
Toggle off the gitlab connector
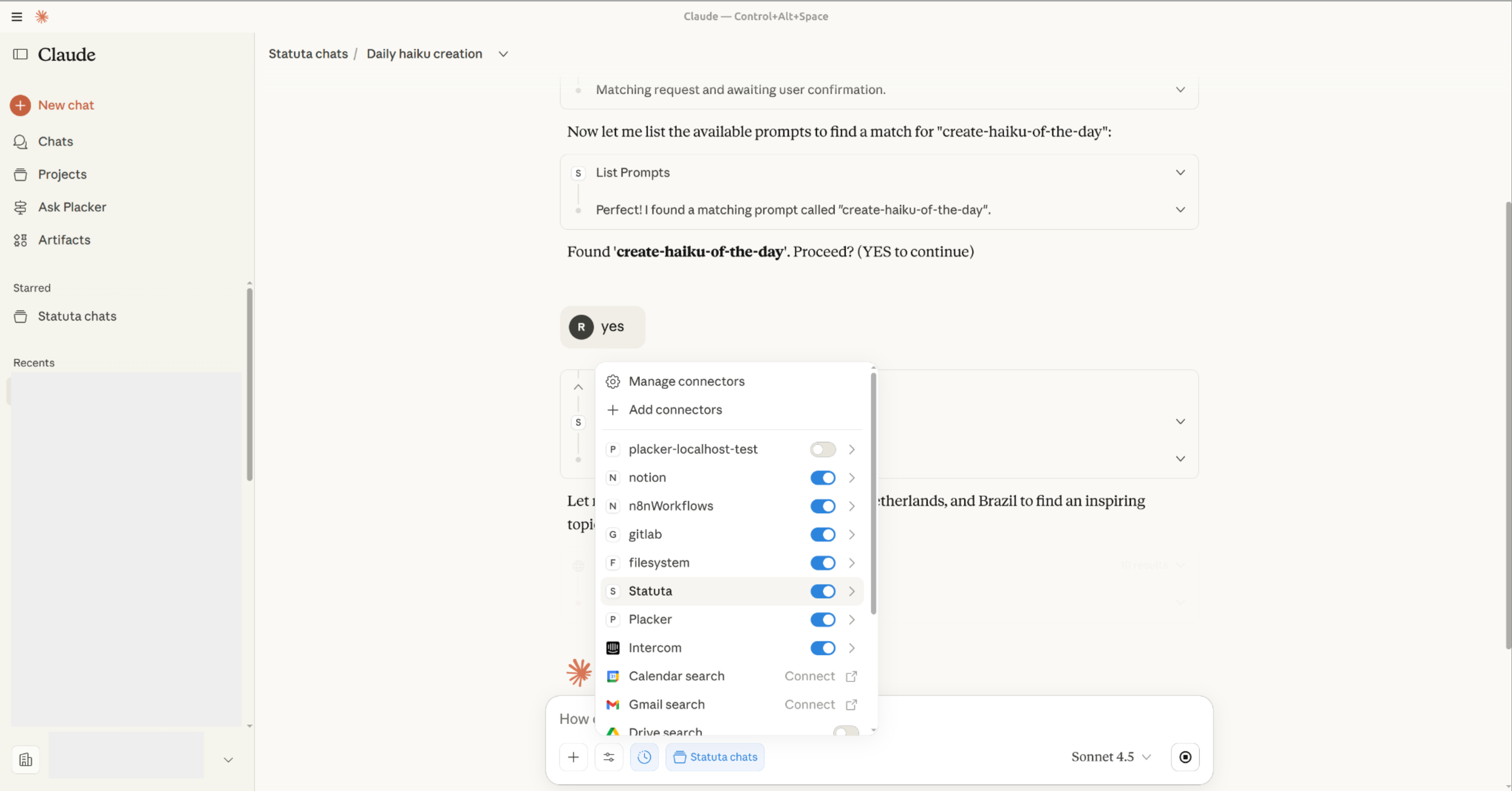tap(822, 534)
